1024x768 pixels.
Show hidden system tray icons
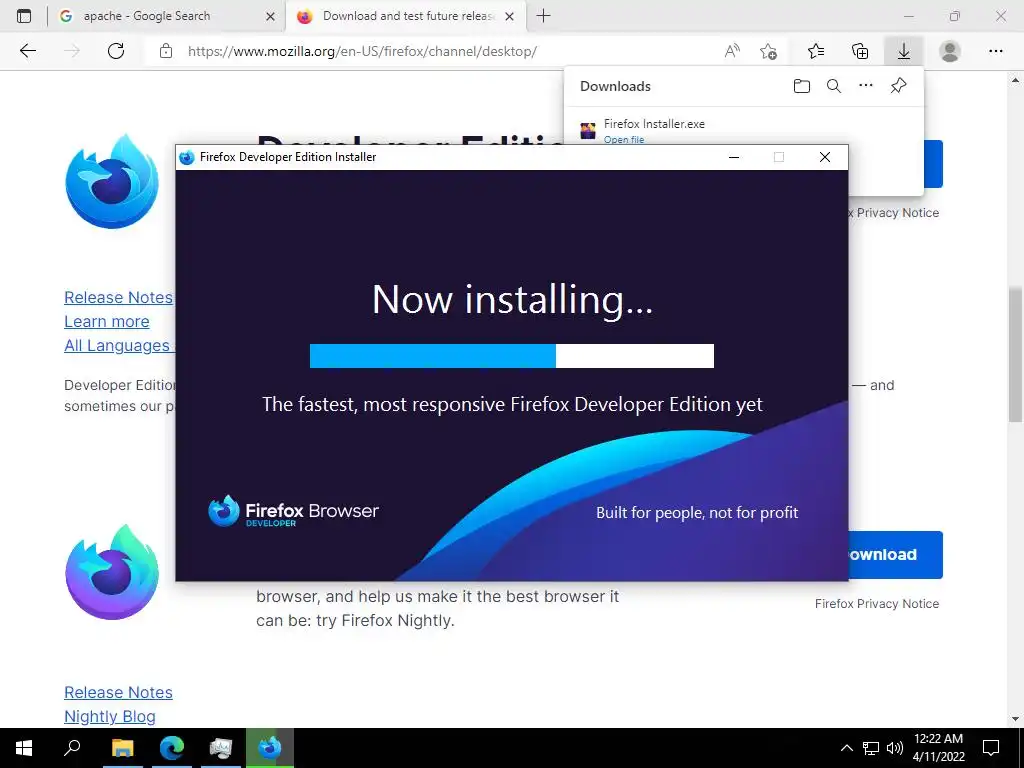(x=846, y=748)
